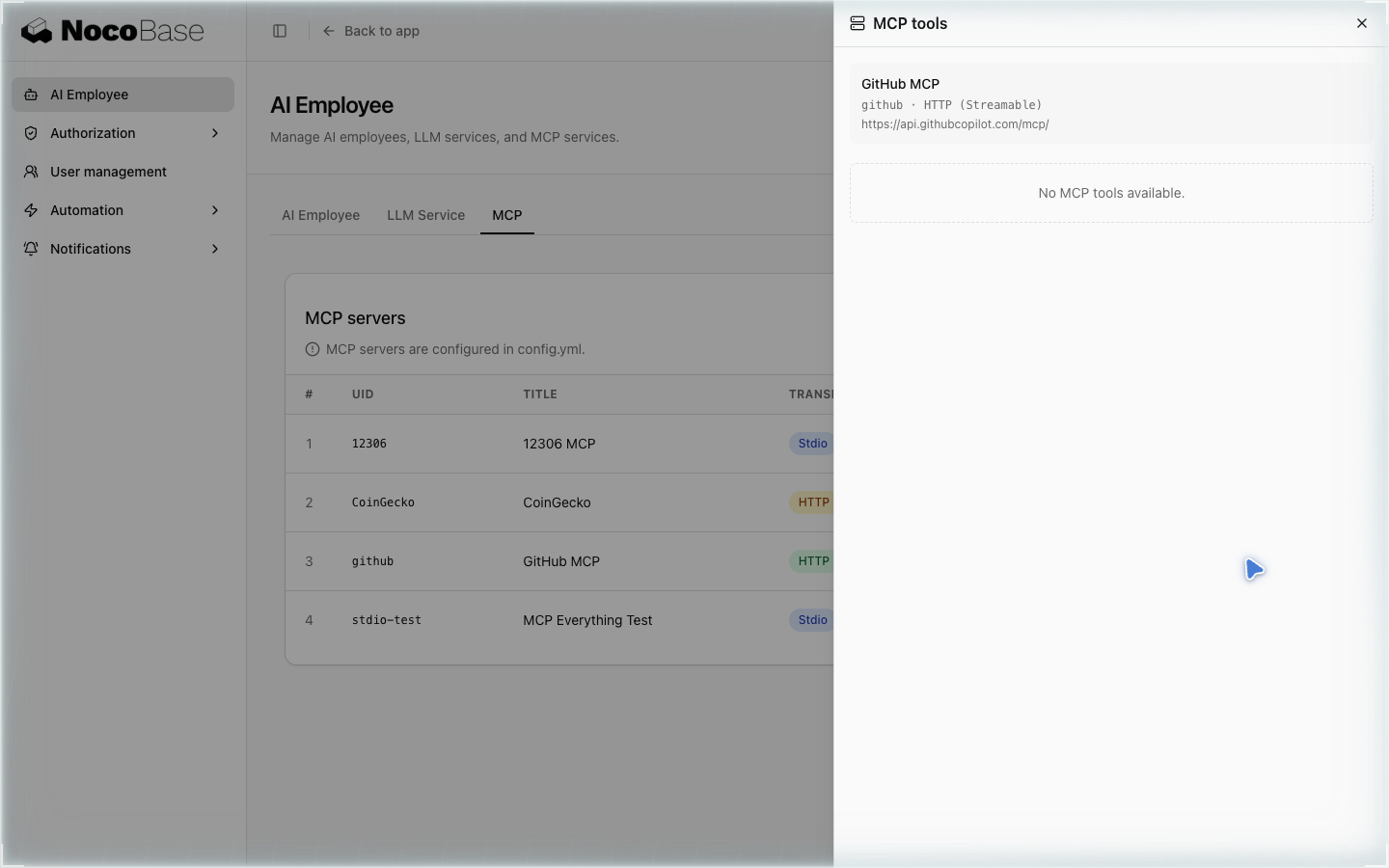Click the GitHub MCP server card title
Screen dimensions: 1389x868
[900, 84]
